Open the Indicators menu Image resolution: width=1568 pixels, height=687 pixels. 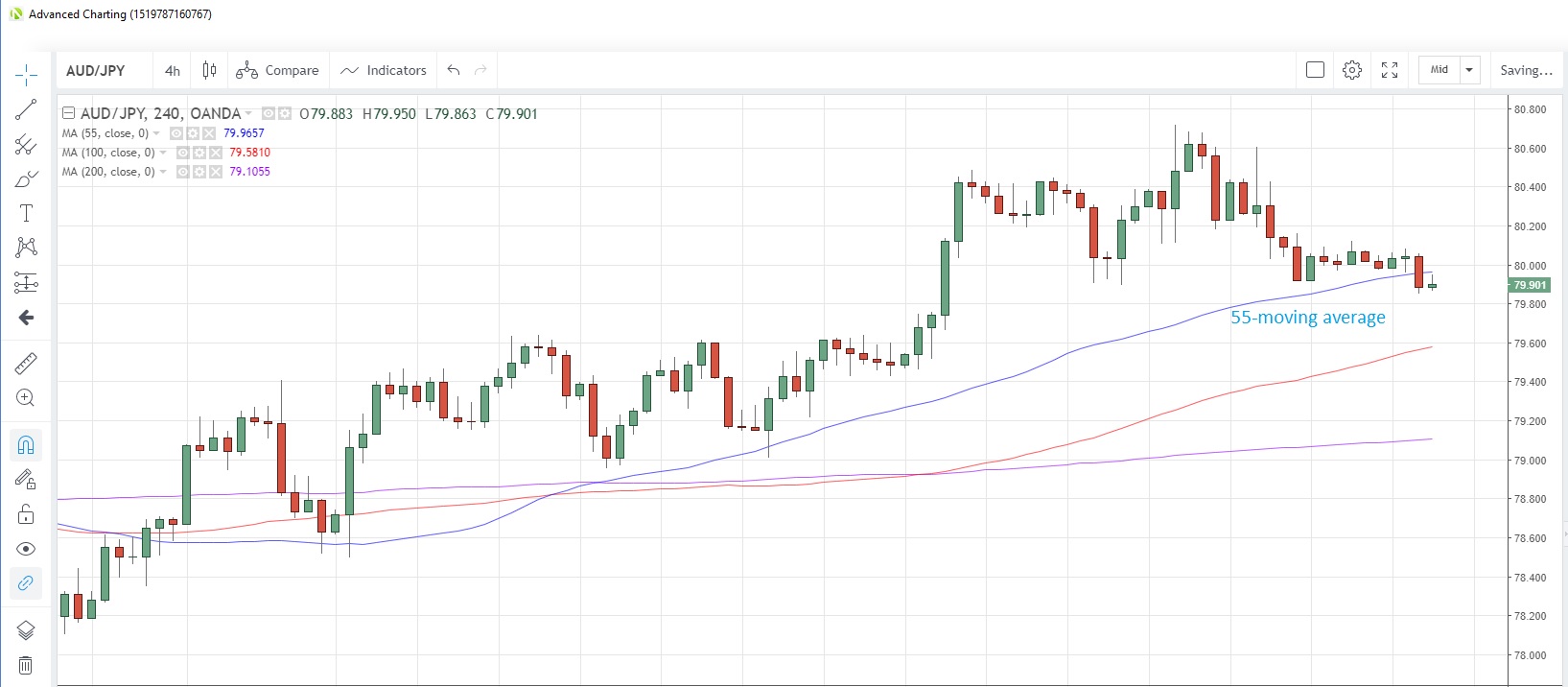point(384,70)
